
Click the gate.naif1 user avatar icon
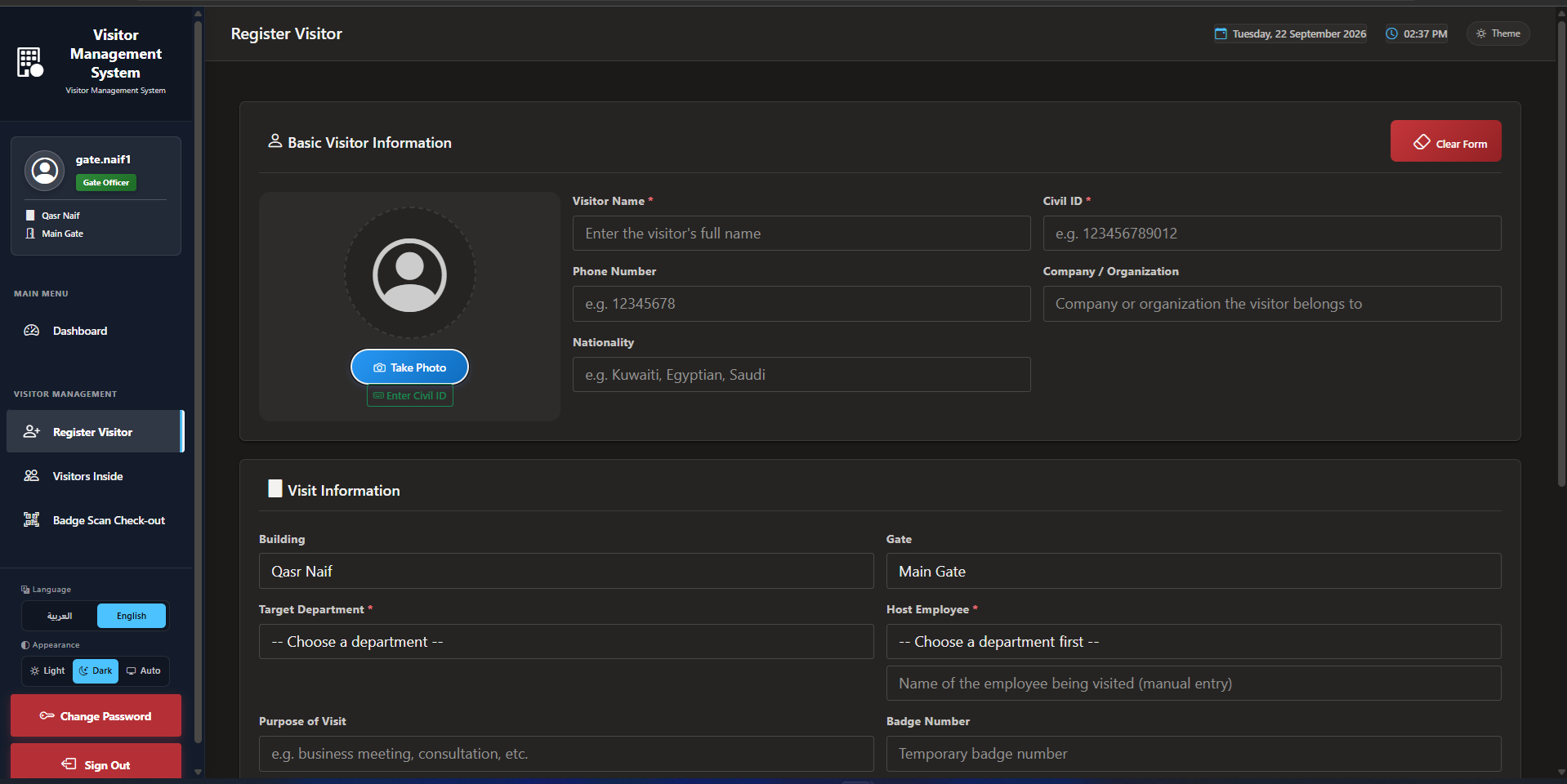click(45, 171)
